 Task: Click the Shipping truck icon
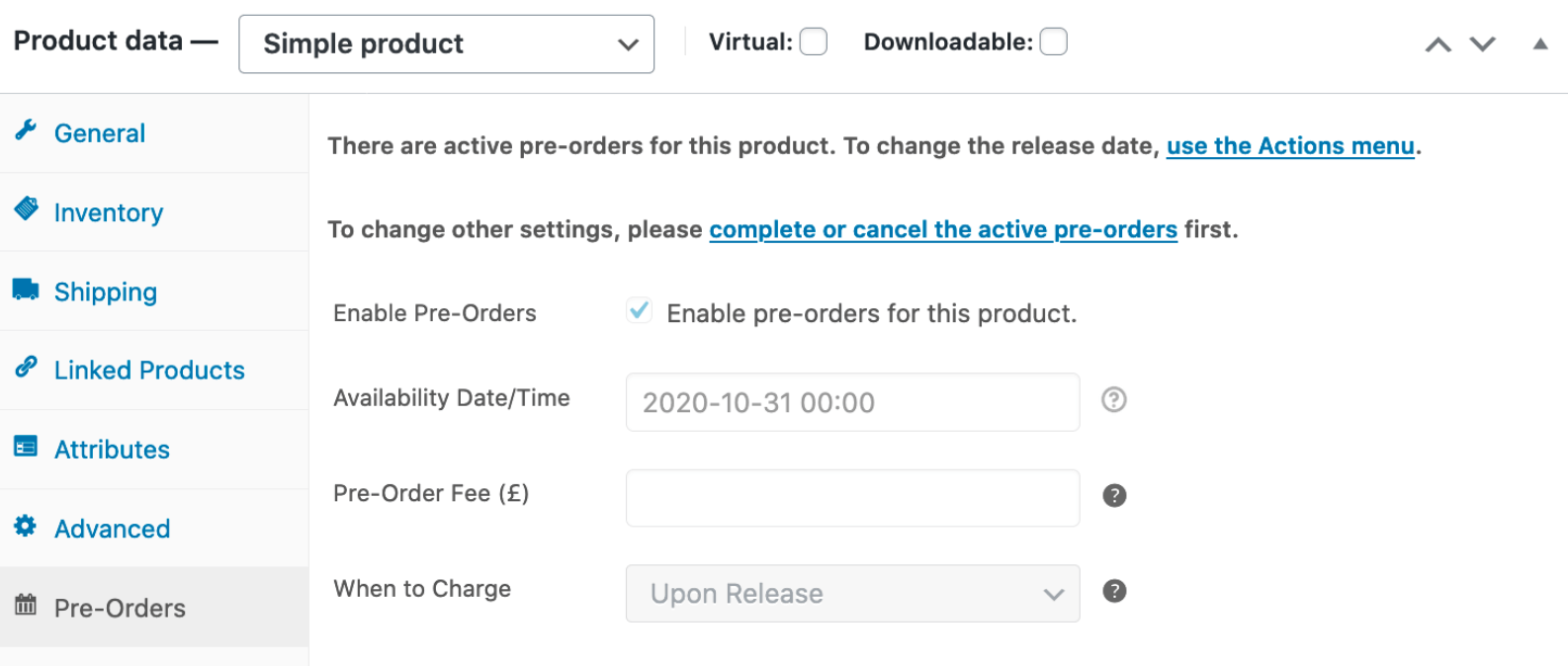coord(26,290)
